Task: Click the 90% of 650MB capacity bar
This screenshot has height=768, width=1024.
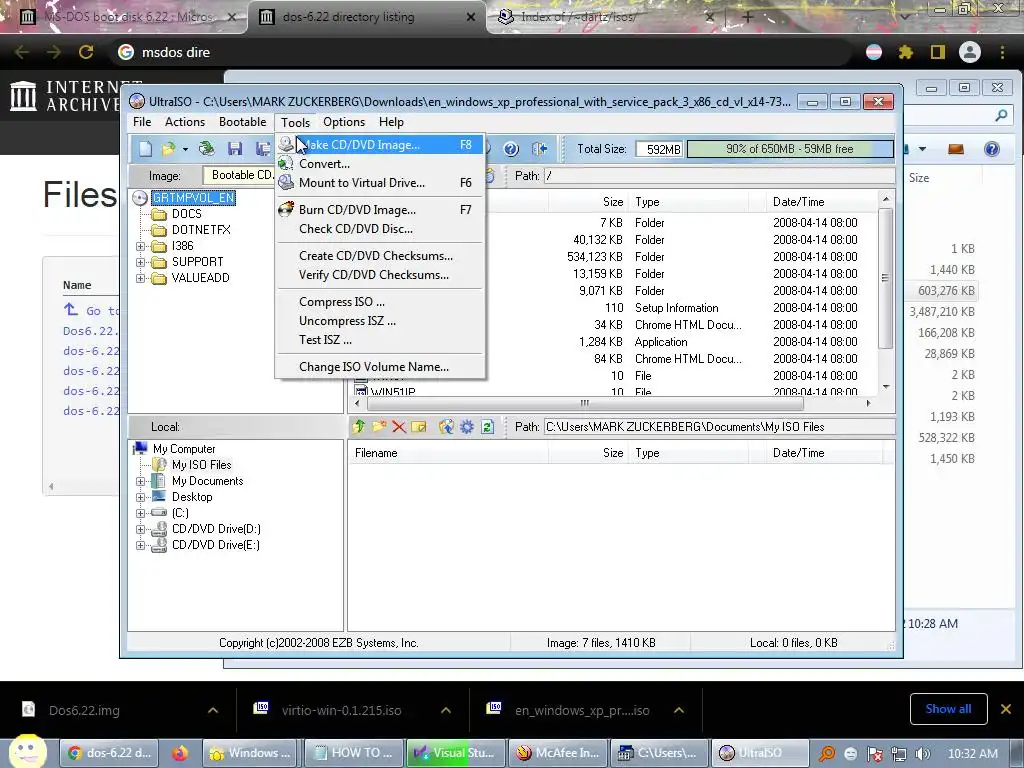Action: 790,149
